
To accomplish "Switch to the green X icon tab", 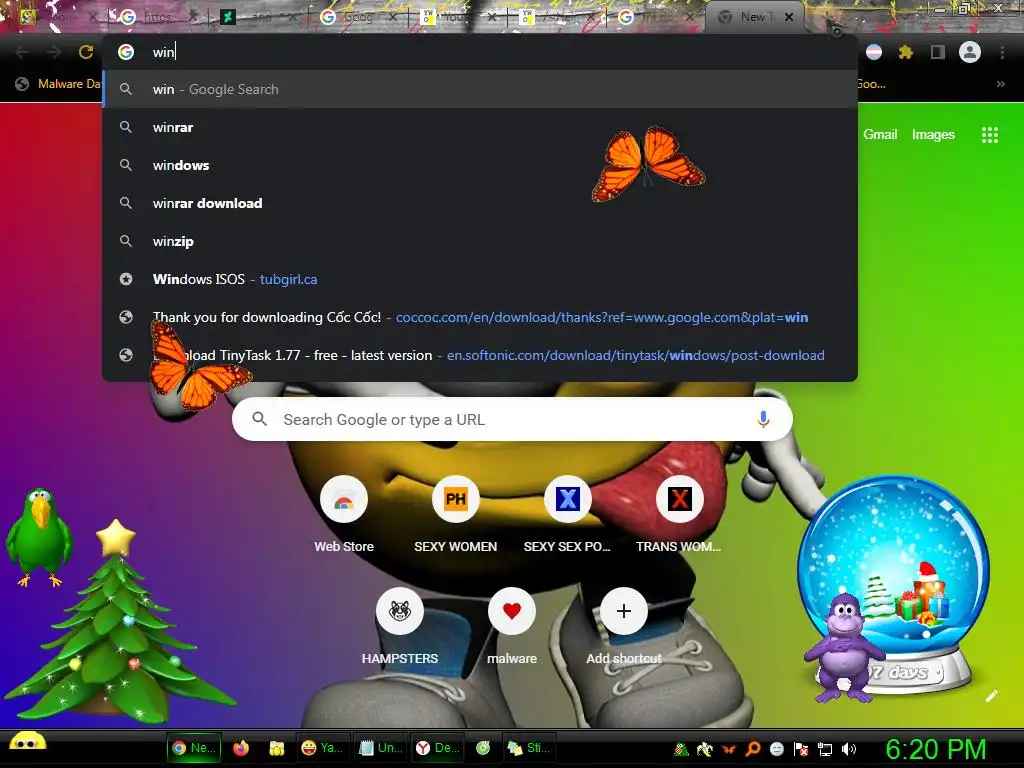I will (x=258, y=17).
